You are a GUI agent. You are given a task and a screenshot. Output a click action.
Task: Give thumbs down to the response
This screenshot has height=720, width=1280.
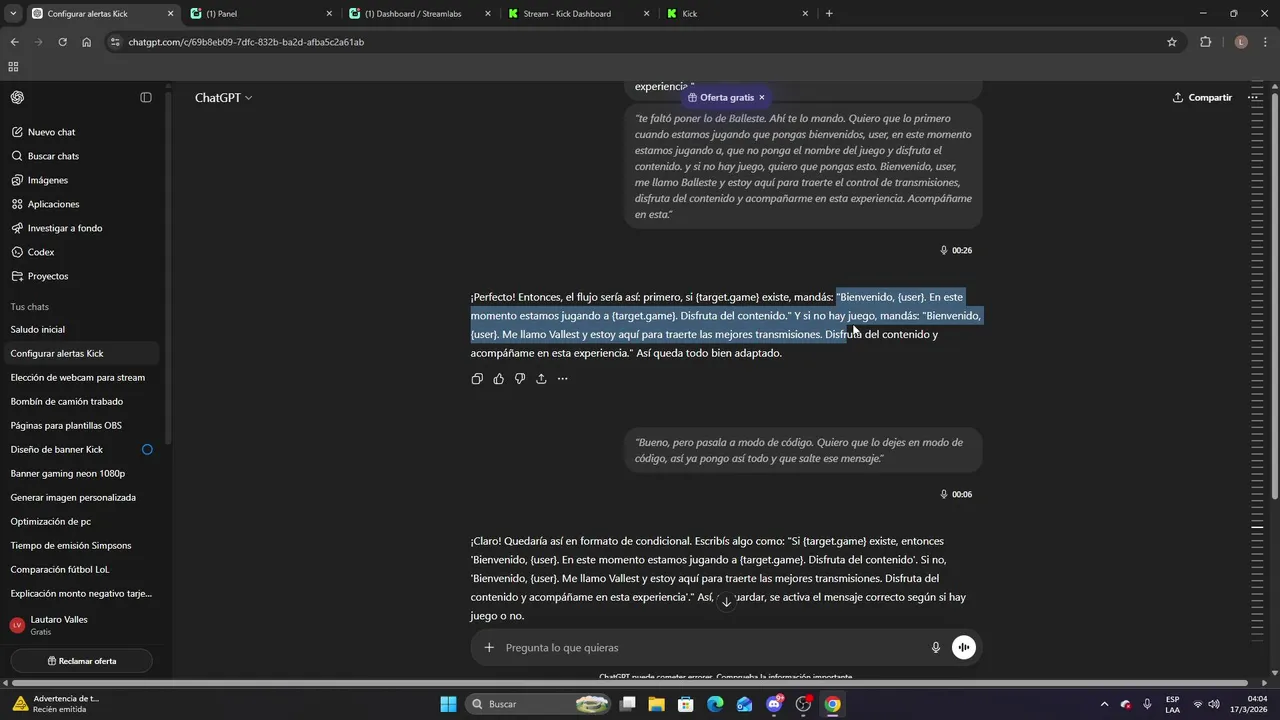pyautogui.click(x=520, y=379)
